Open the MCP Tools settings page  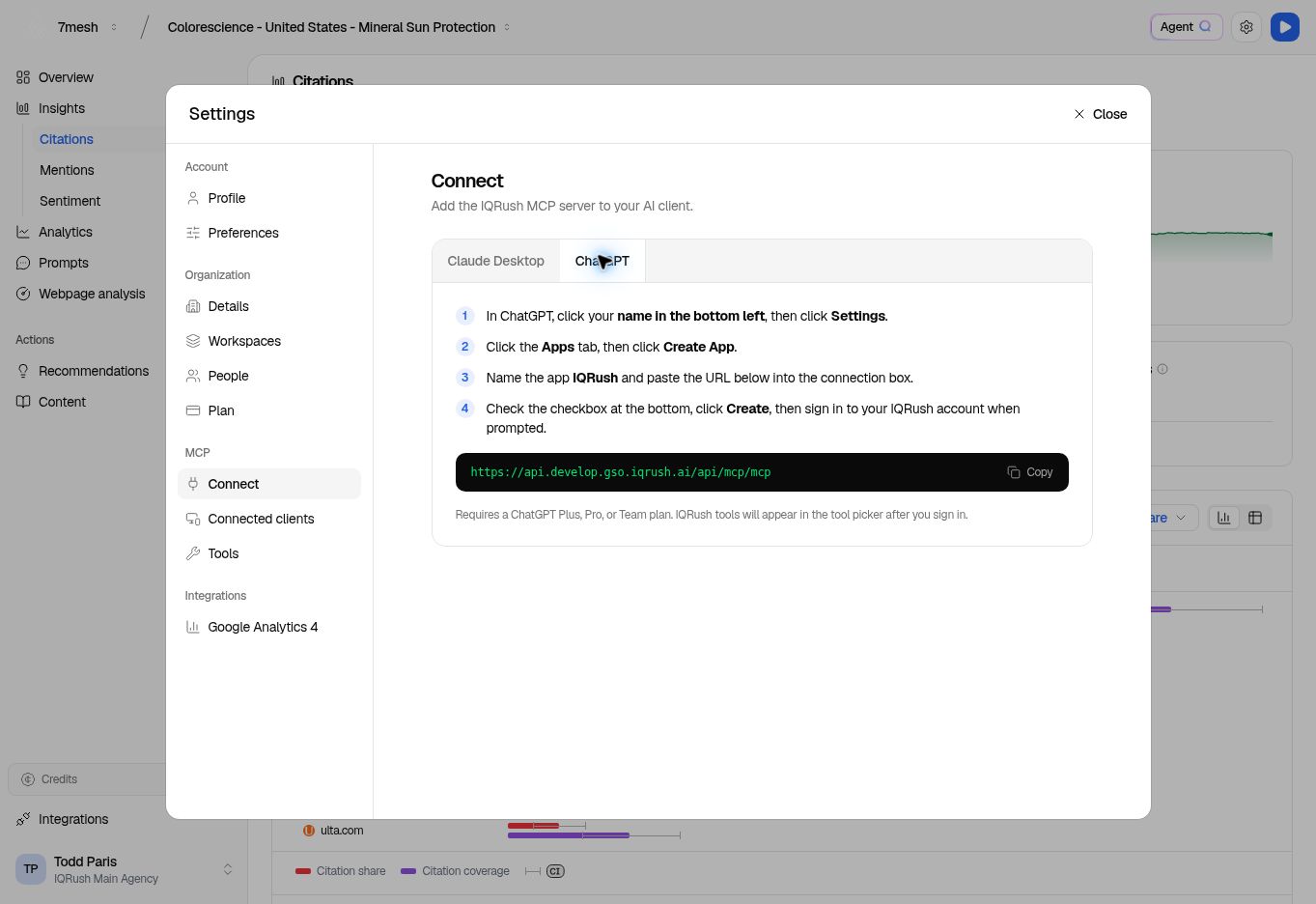point(269,553)
